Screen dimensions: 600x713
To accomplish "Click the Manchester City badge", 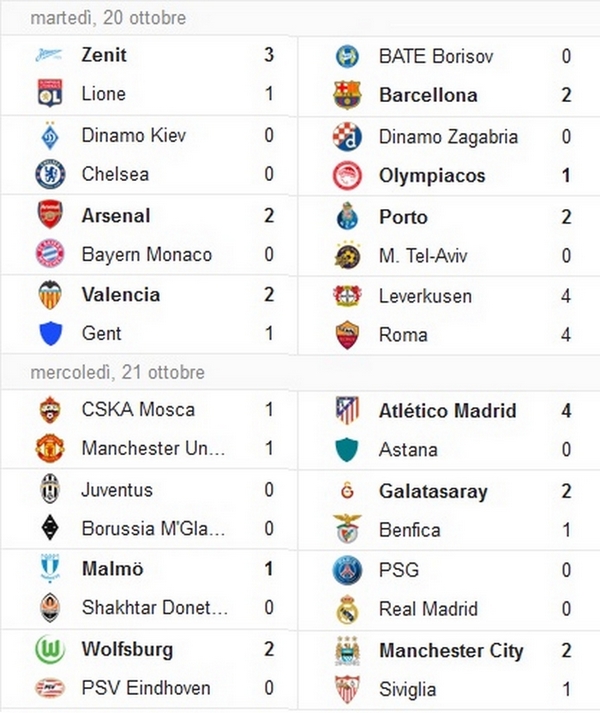I will click(347, 650).
